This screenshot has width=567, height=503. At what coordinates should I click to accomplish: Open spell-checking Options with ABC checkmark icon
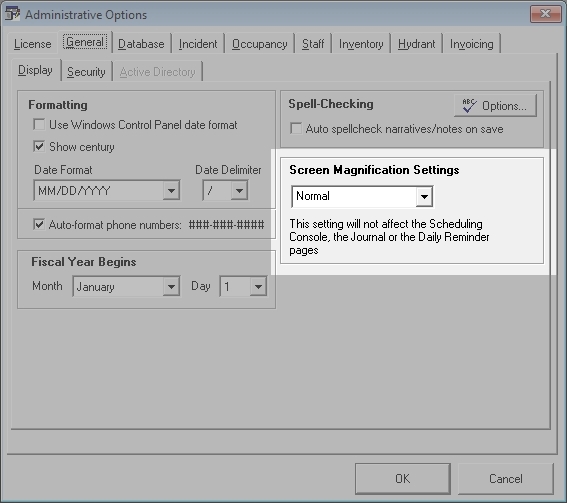495,106
